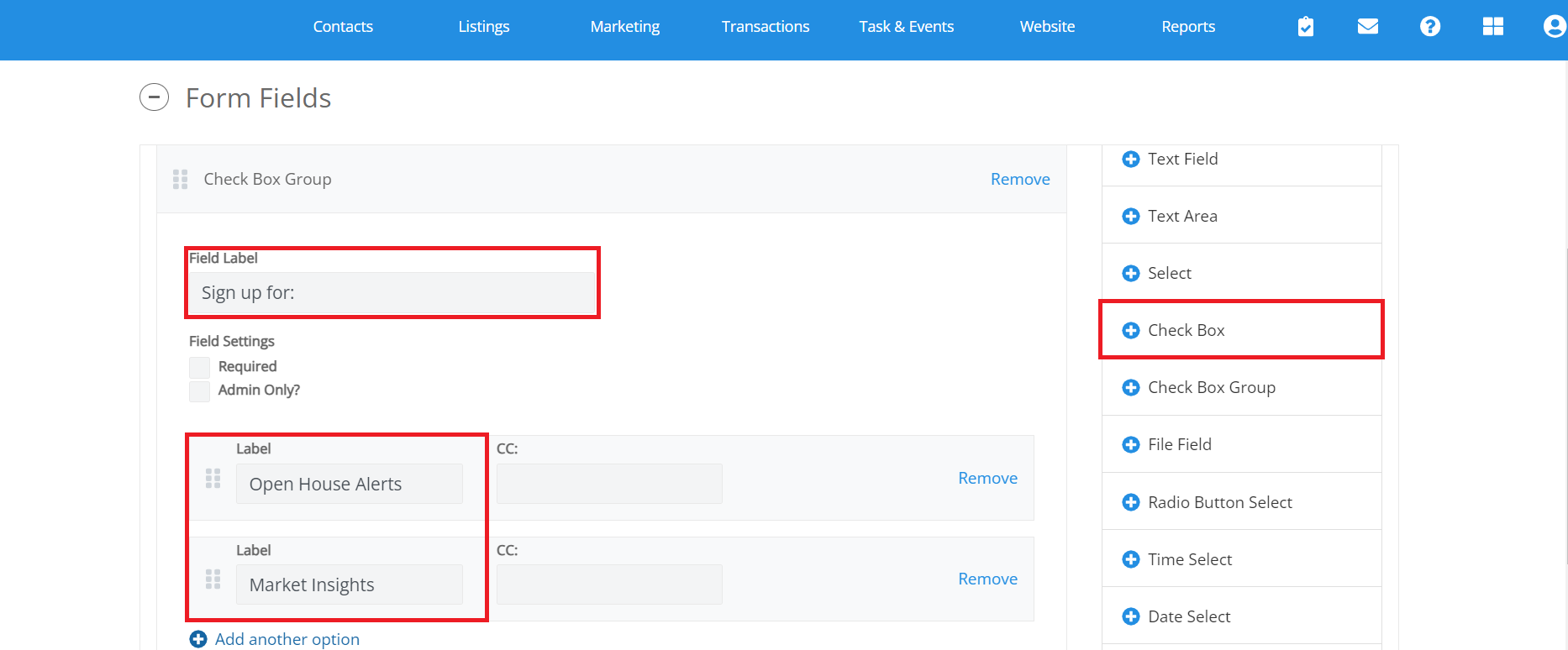Click drag handle for Open House Alerts option
This screenshot has height=650, width=1568.
(213, 479)
